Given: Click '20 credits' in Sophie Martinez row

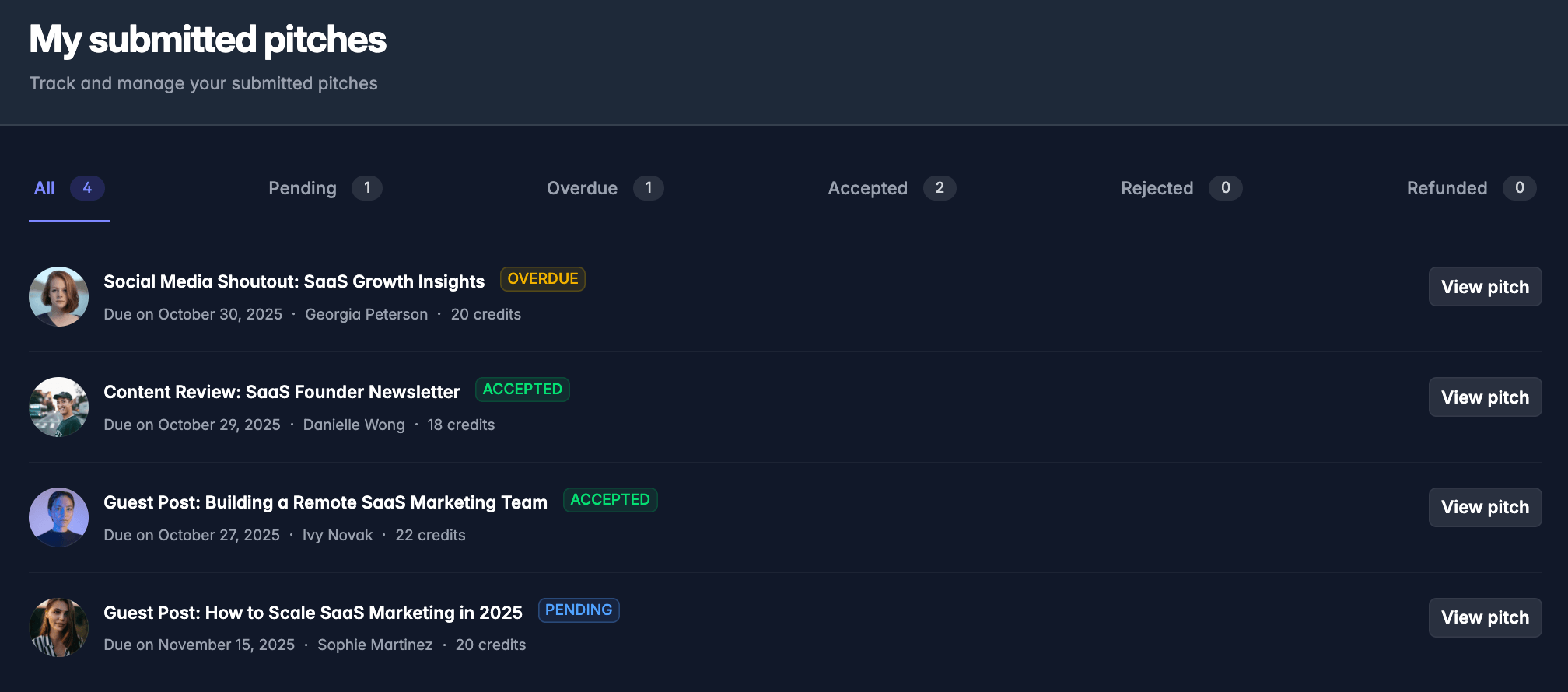Looking at the screenshot, I should coord(491,645).
